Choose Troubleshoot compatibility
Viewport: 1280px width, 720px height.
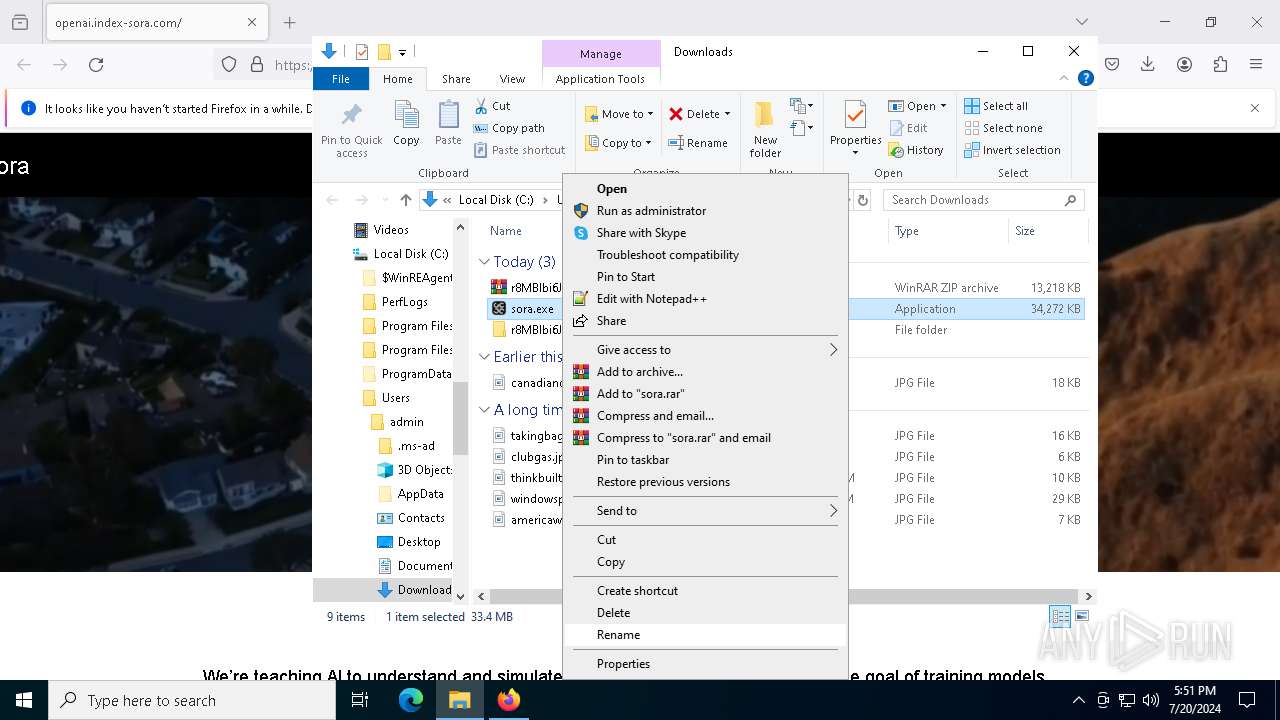click(706, 255)
